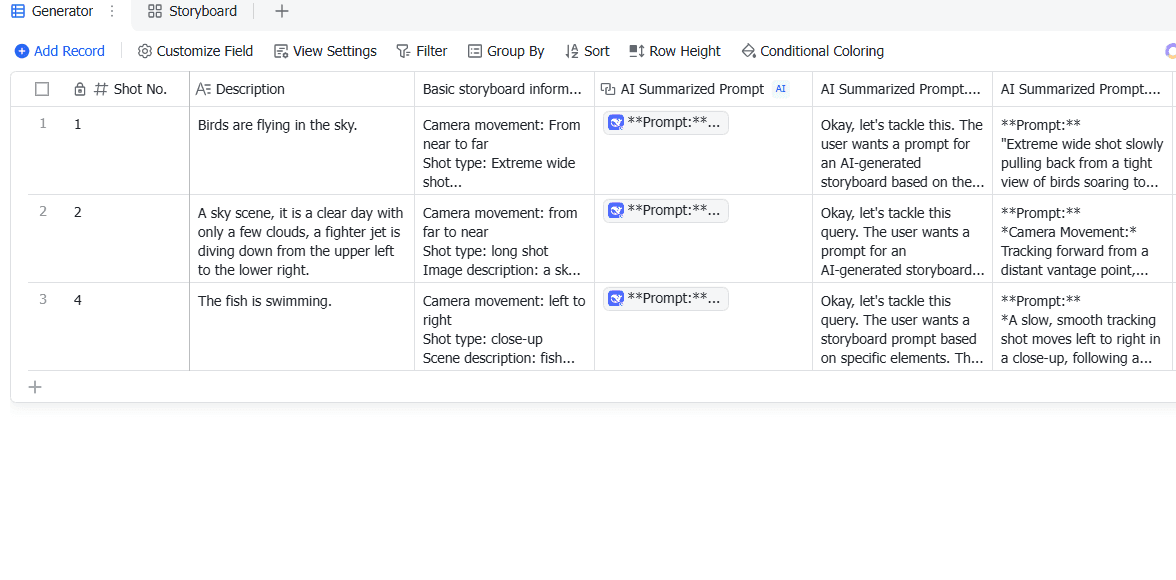The height and width of the screenshot is (580, 1176).
Task: Open the View Settings panel
Action: [325, 51]
